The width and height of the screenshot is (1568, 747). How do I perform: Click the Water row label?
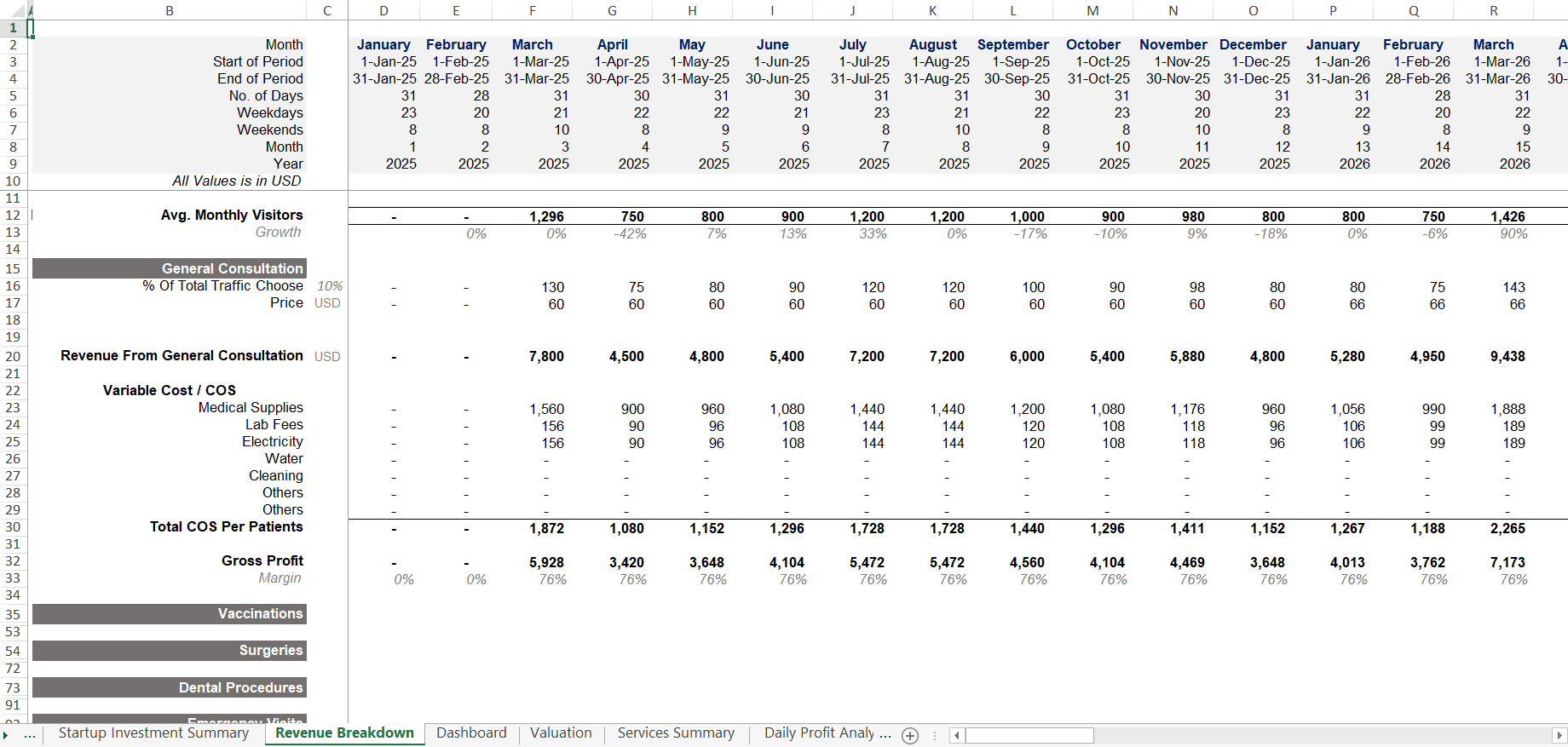pos(284,459)
